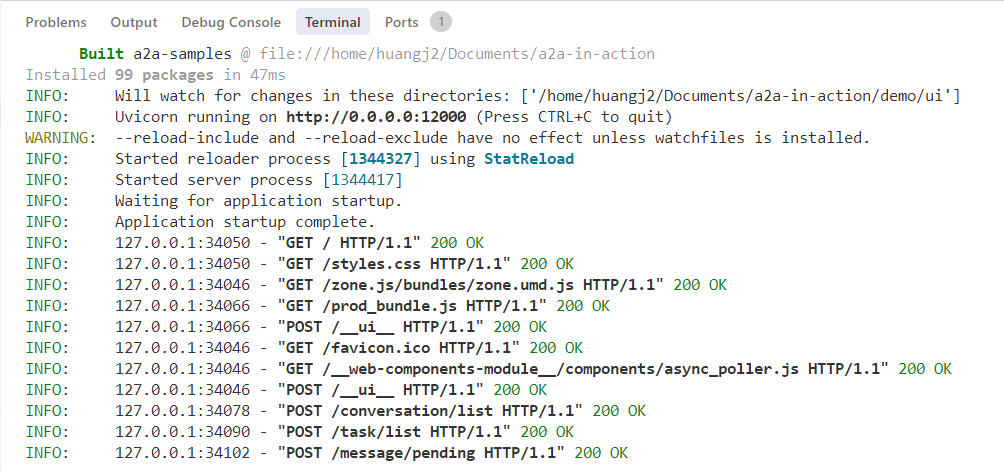Show the Ports tab

[x=401, y=22]
